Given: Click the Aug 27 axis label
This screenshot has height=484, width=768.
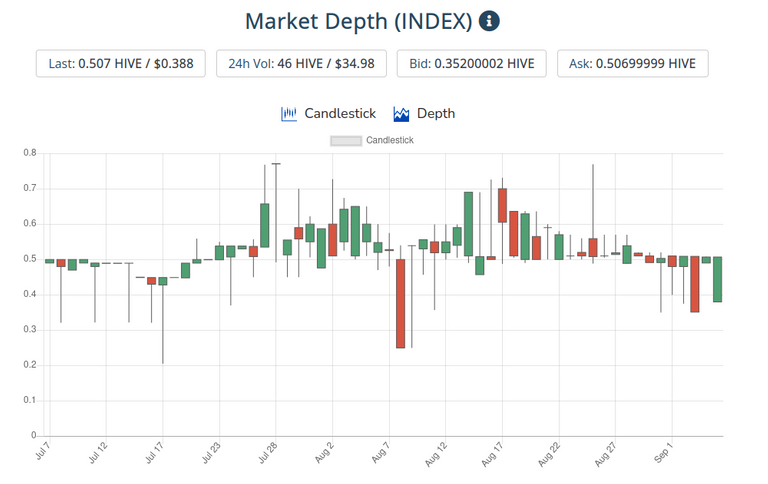Looking at the screenshot, I should tap(606, 454).
